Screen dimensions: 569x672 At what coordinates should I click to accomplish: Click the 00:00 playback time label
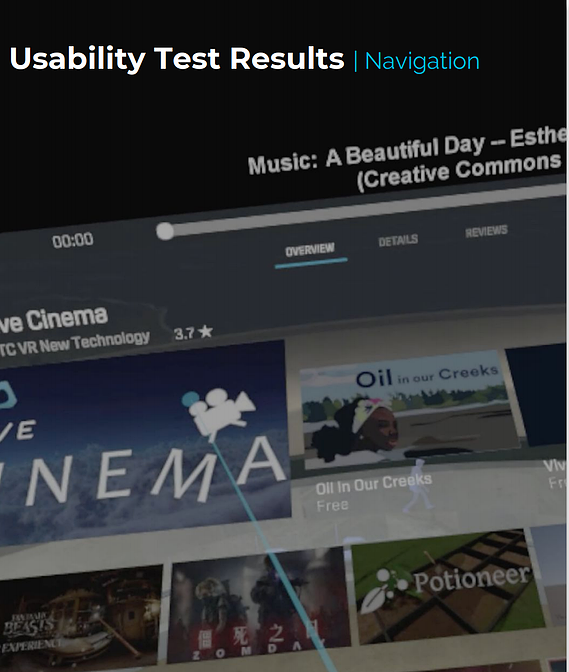click(72, 240)
